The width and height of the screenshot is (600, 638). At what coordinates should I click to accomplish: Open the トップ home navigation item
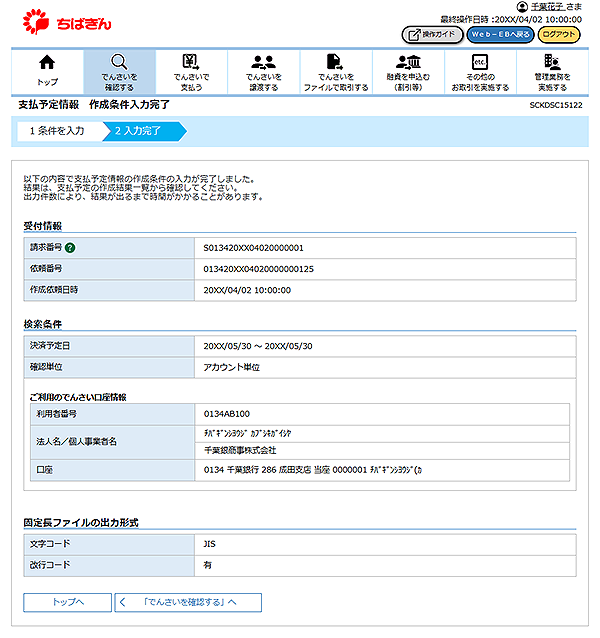click(48, 72)
